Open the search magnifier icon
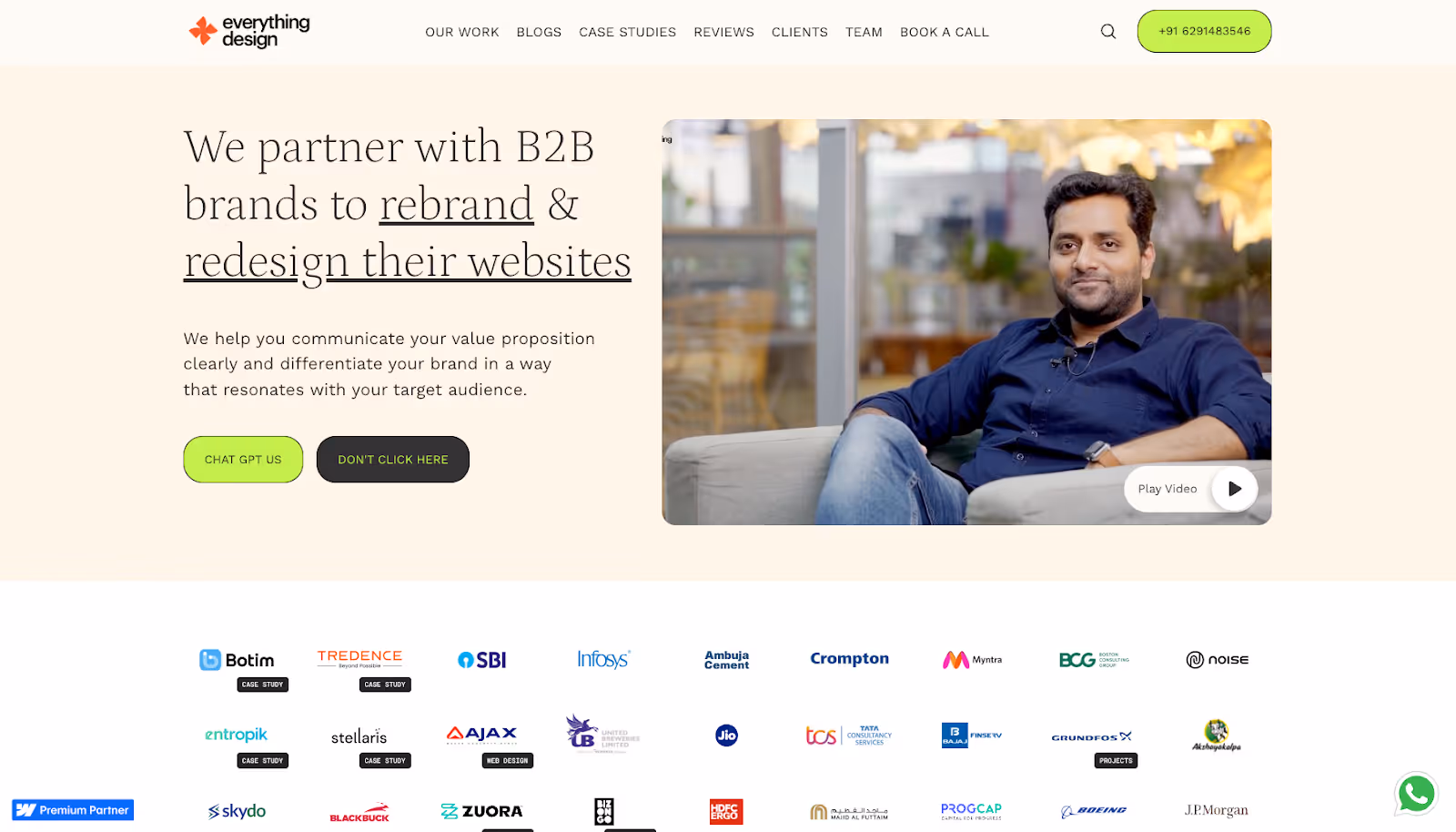The width and height of the screenshot is (1456, 832). 1107,31
